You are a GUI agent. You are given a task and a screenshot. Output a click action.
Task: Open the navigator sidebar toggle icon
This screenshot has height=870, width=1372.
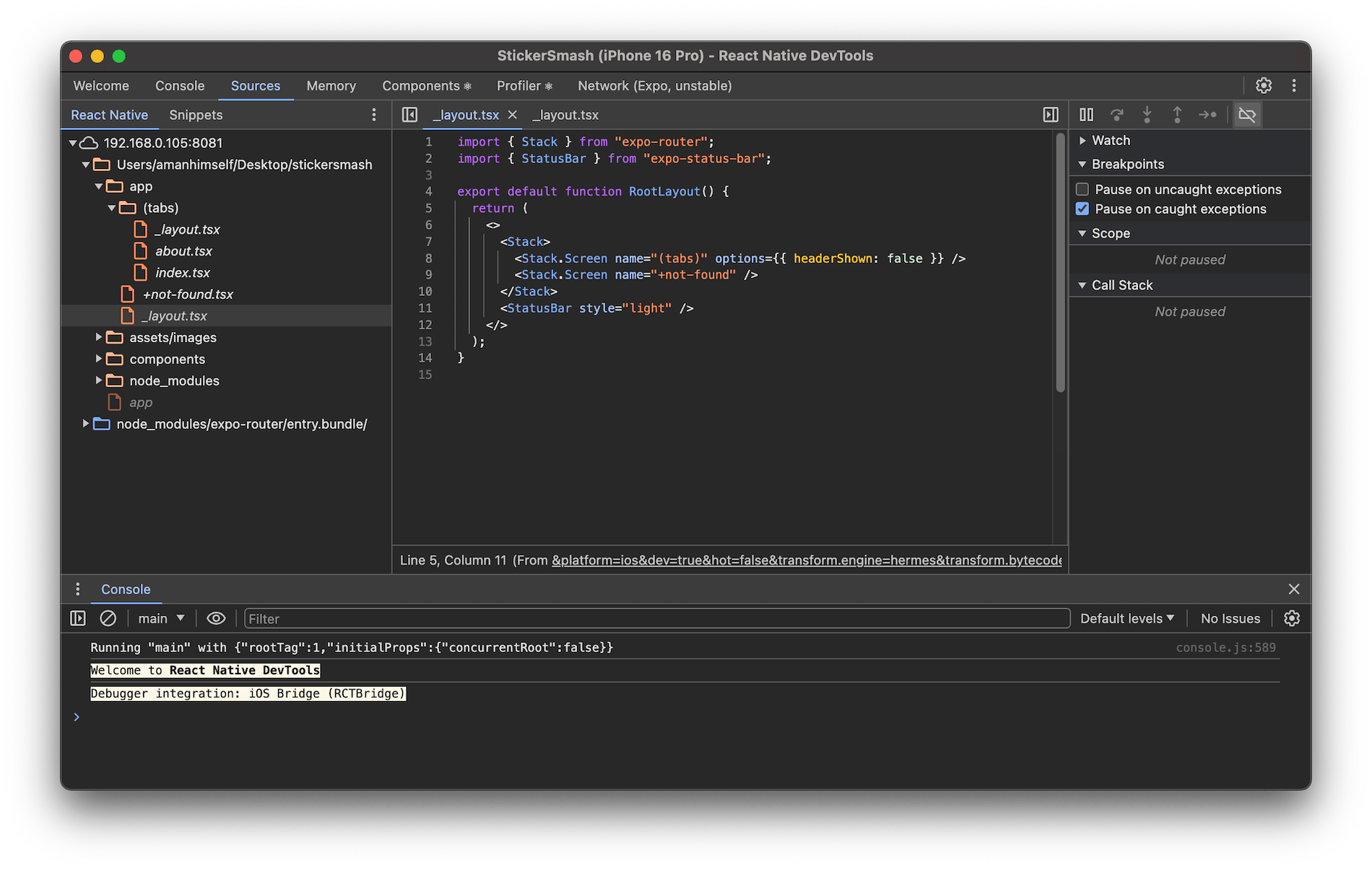tap(409, 114)
